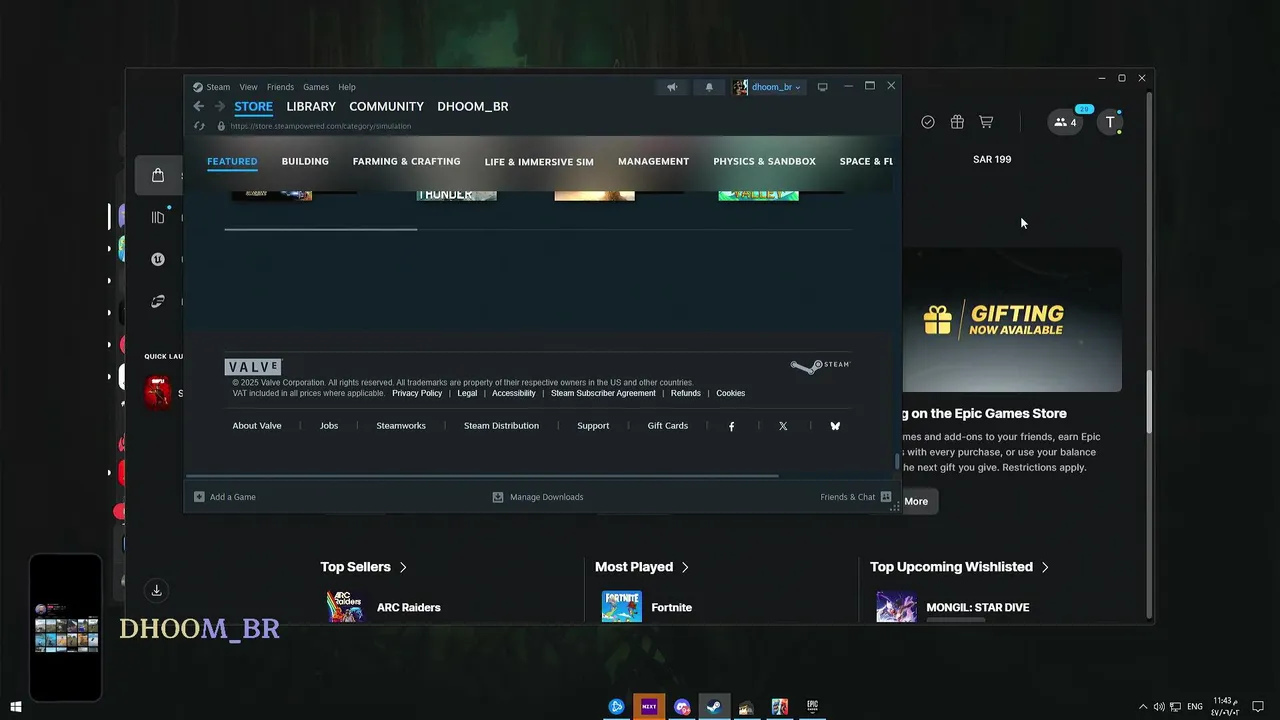The height and width of the screenshot is (720, 1280).
Task: Select the LIFE & IMMERSIVE SIM tab
Action: pos(539,161)
